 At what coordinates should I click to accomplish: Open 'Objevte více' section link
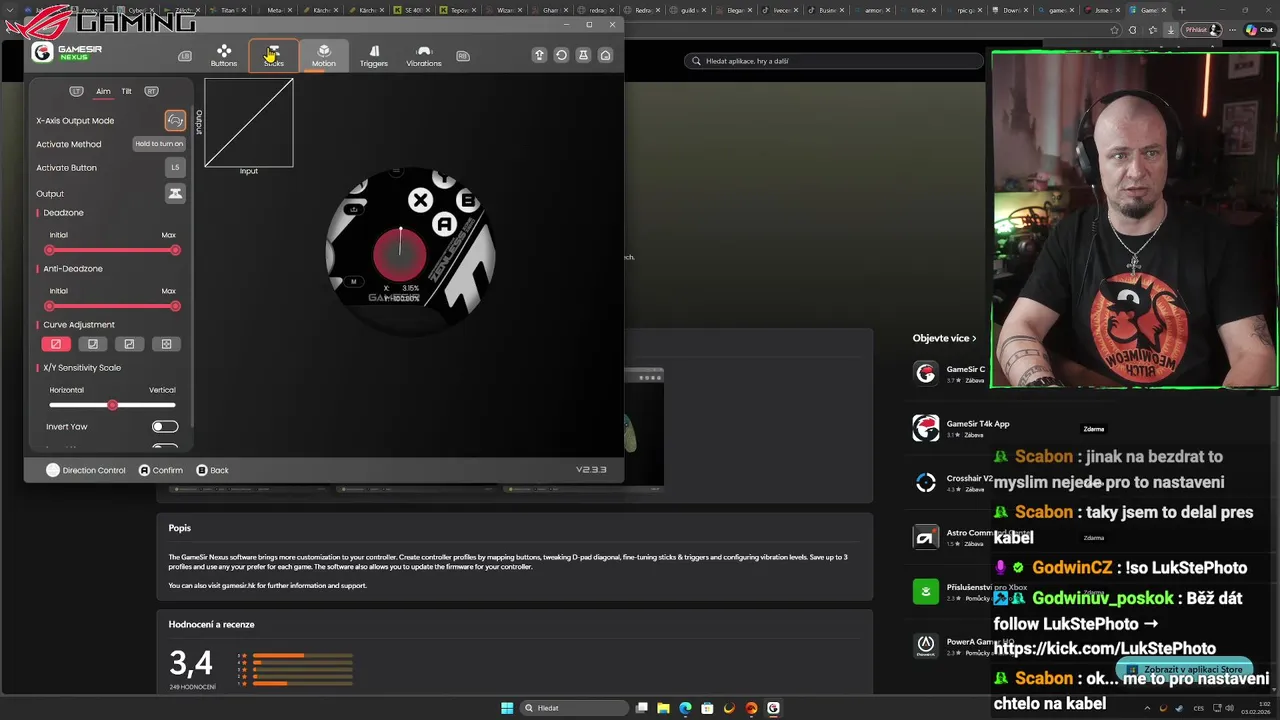tap(944, 338)
